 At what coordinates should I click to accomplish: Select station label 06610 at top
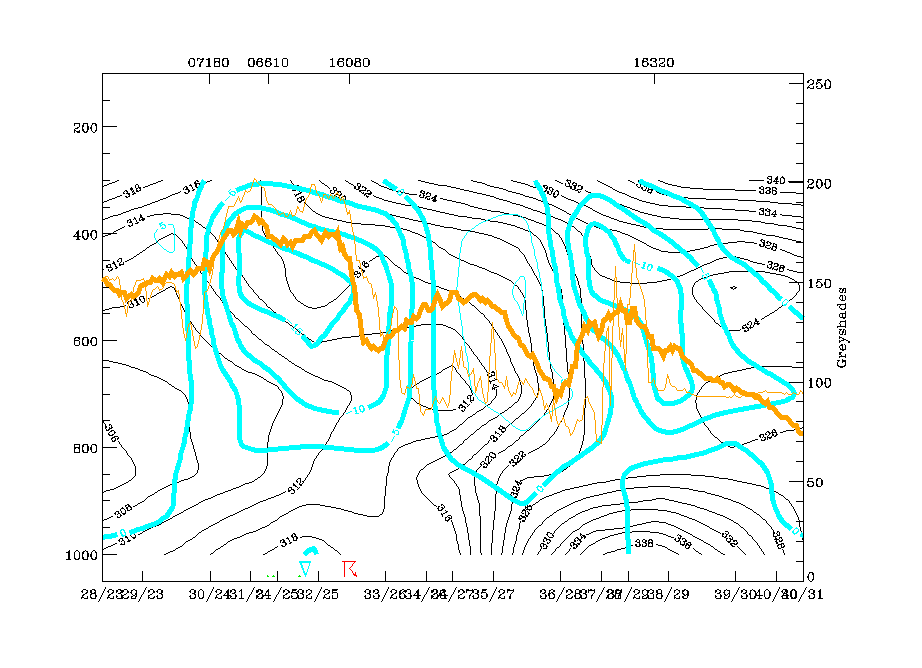click(x=268, y=62)
